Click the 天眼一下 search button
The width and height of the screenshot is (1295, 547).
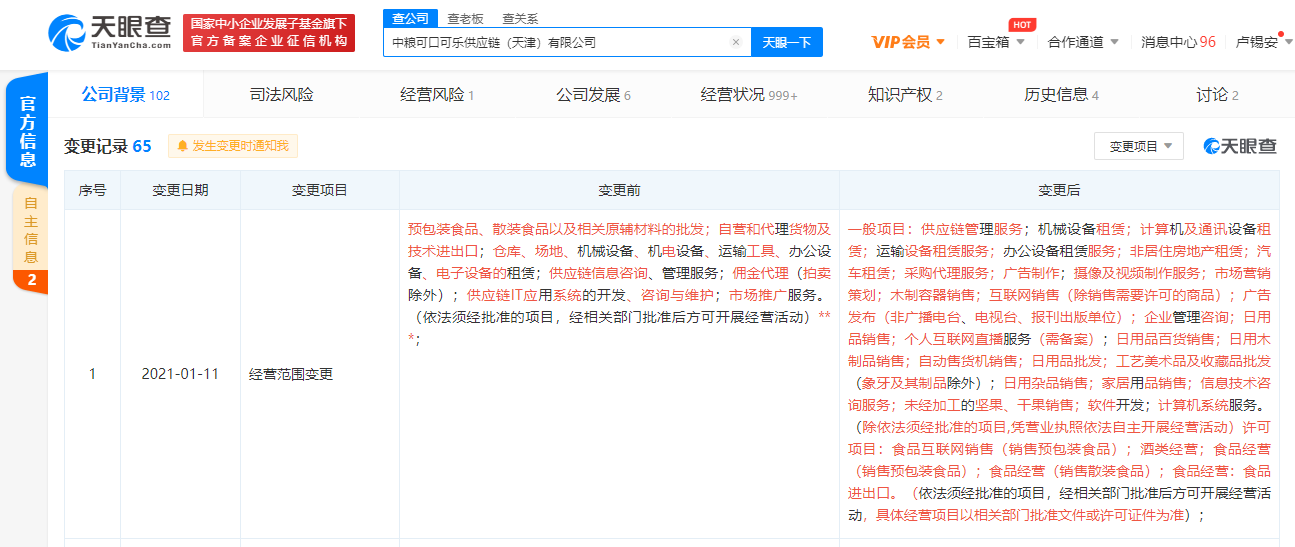pos(786,42)
